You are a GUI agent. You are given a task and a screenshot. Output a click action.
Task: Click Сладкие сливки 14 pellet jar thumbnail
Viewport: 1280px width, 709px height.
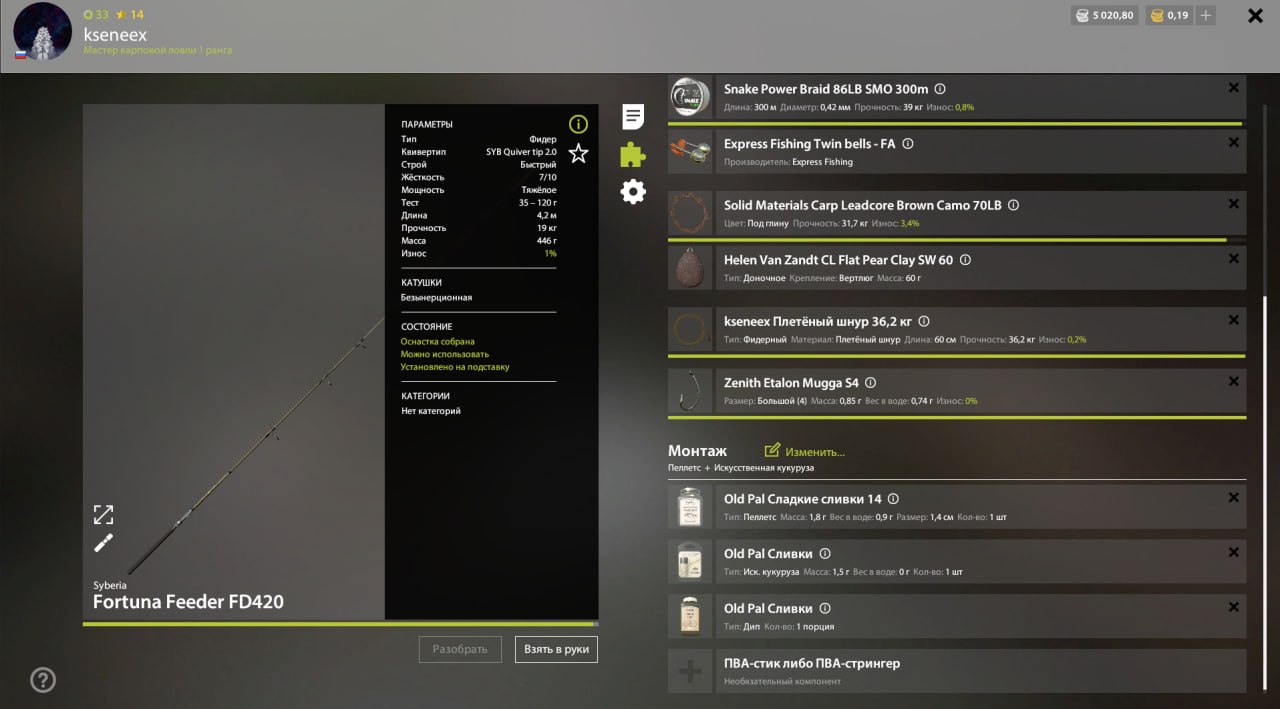(690, 507)
